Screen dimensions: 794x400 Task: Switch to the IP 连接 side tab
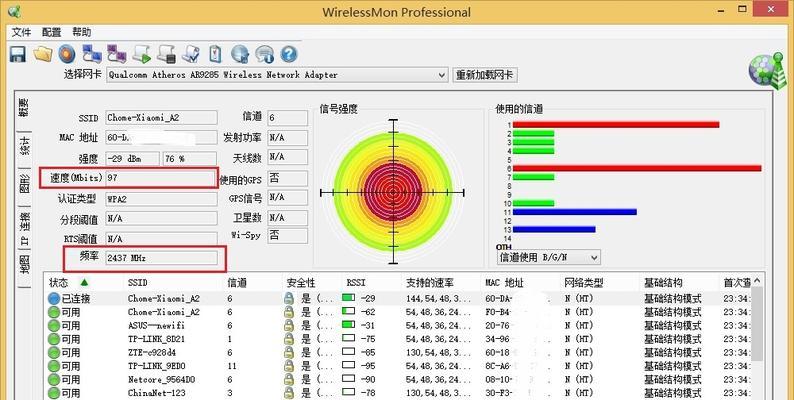click(24, 229)
